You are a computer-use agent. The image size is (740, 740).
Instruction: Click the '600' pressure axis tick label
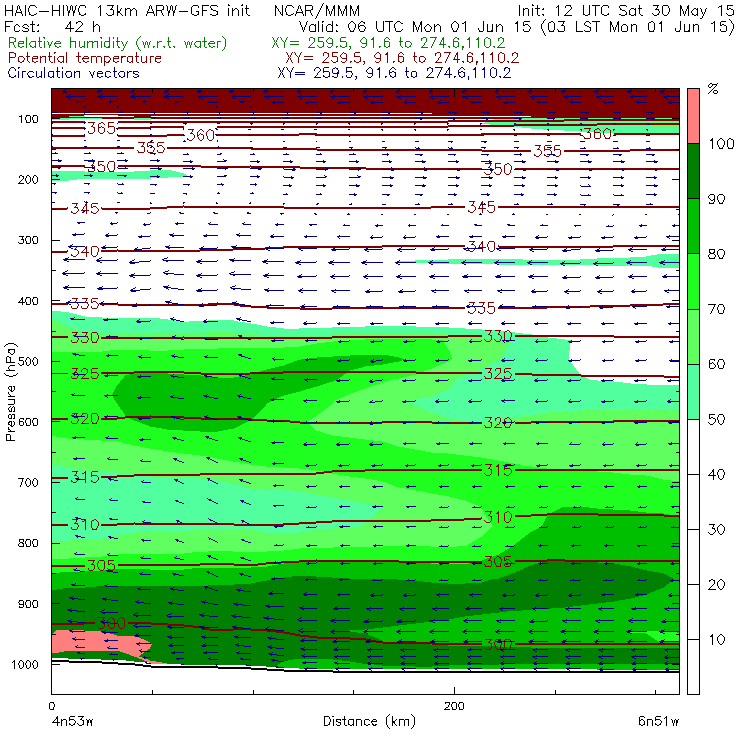[28, 422]
